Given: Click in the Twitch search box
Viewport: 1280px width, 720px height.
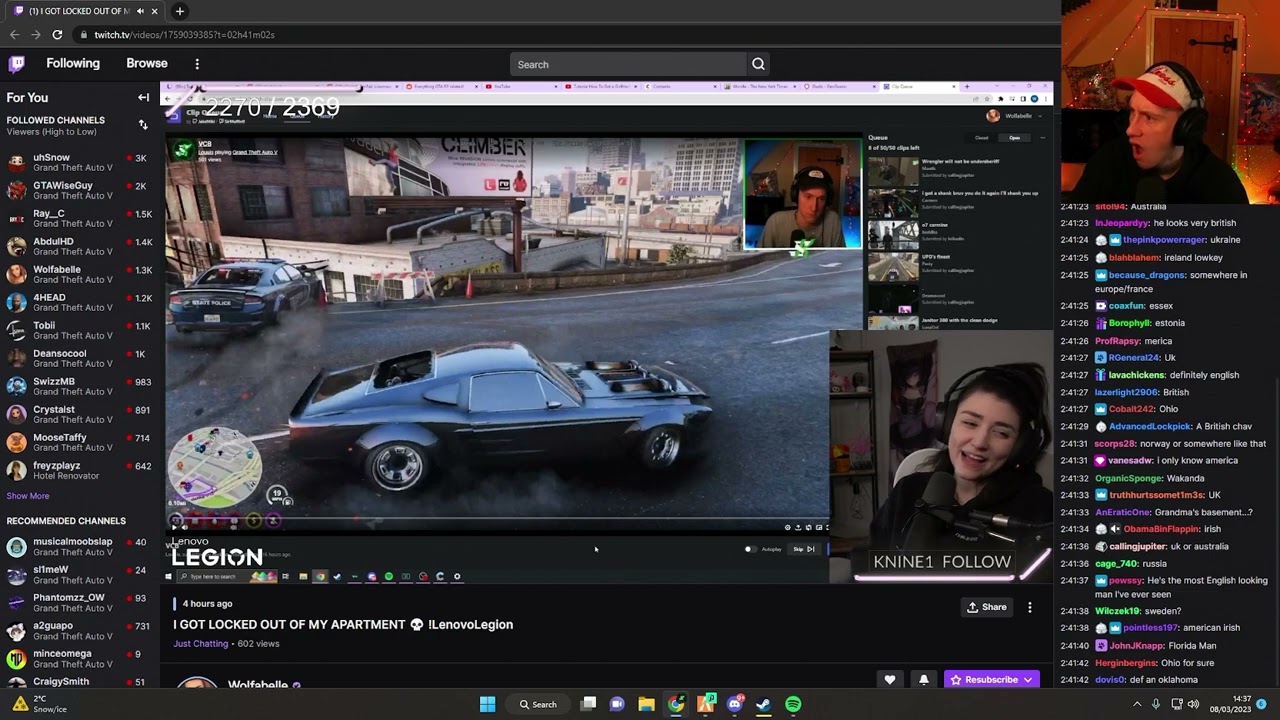Looking at the screenshot, I should click(x=628, y=65).
